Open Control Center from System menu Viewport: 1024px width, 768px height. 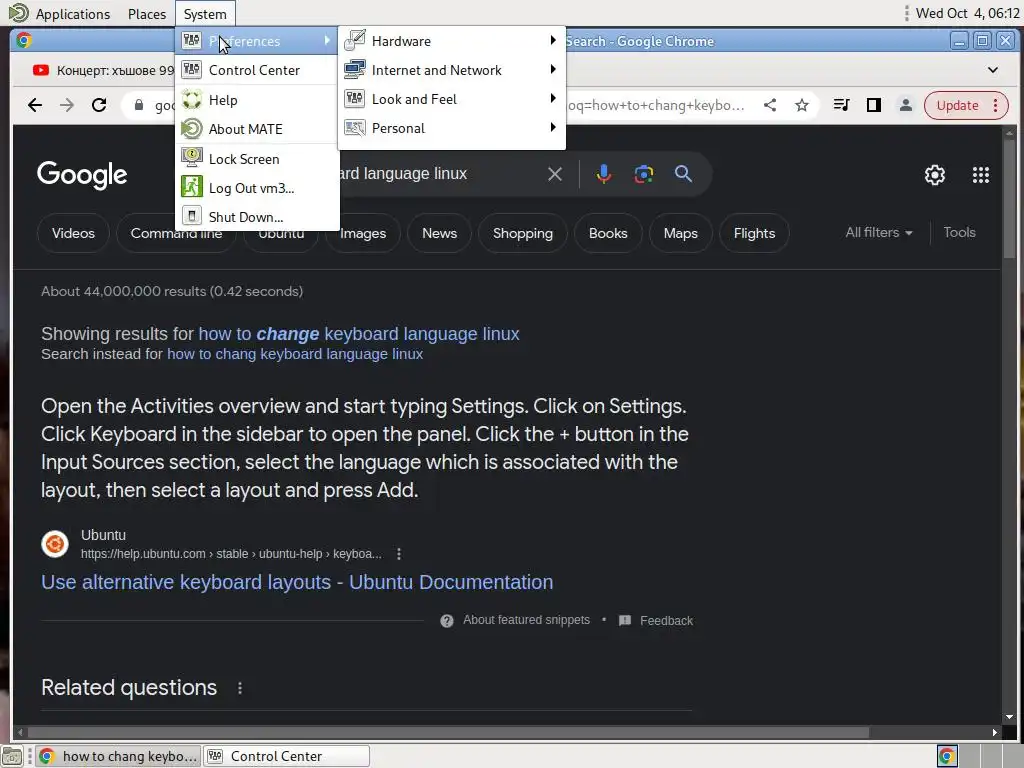257,70
